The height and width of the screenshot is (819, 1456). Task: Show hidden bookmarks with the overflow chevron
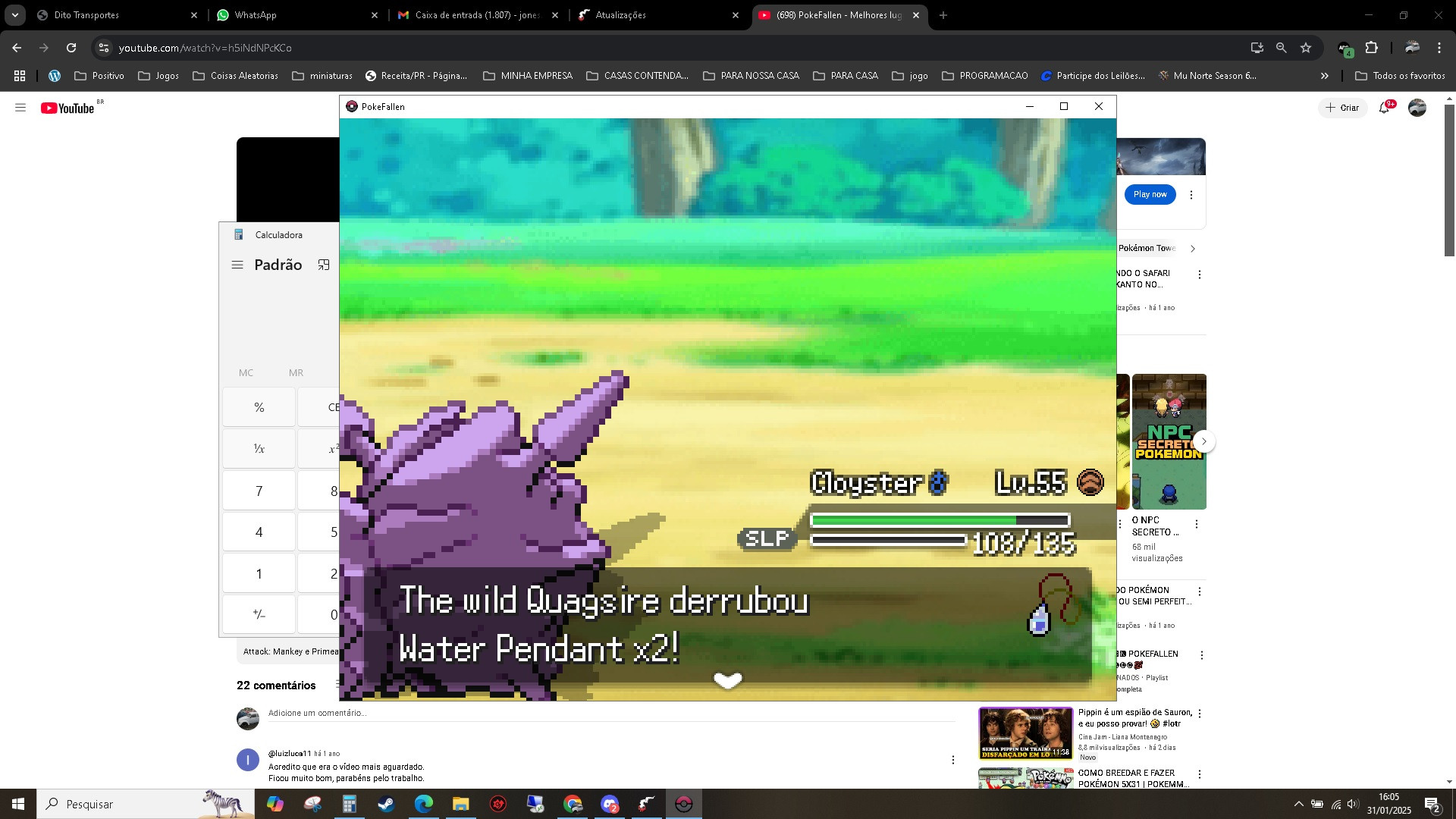click(x=1324, y=76)
